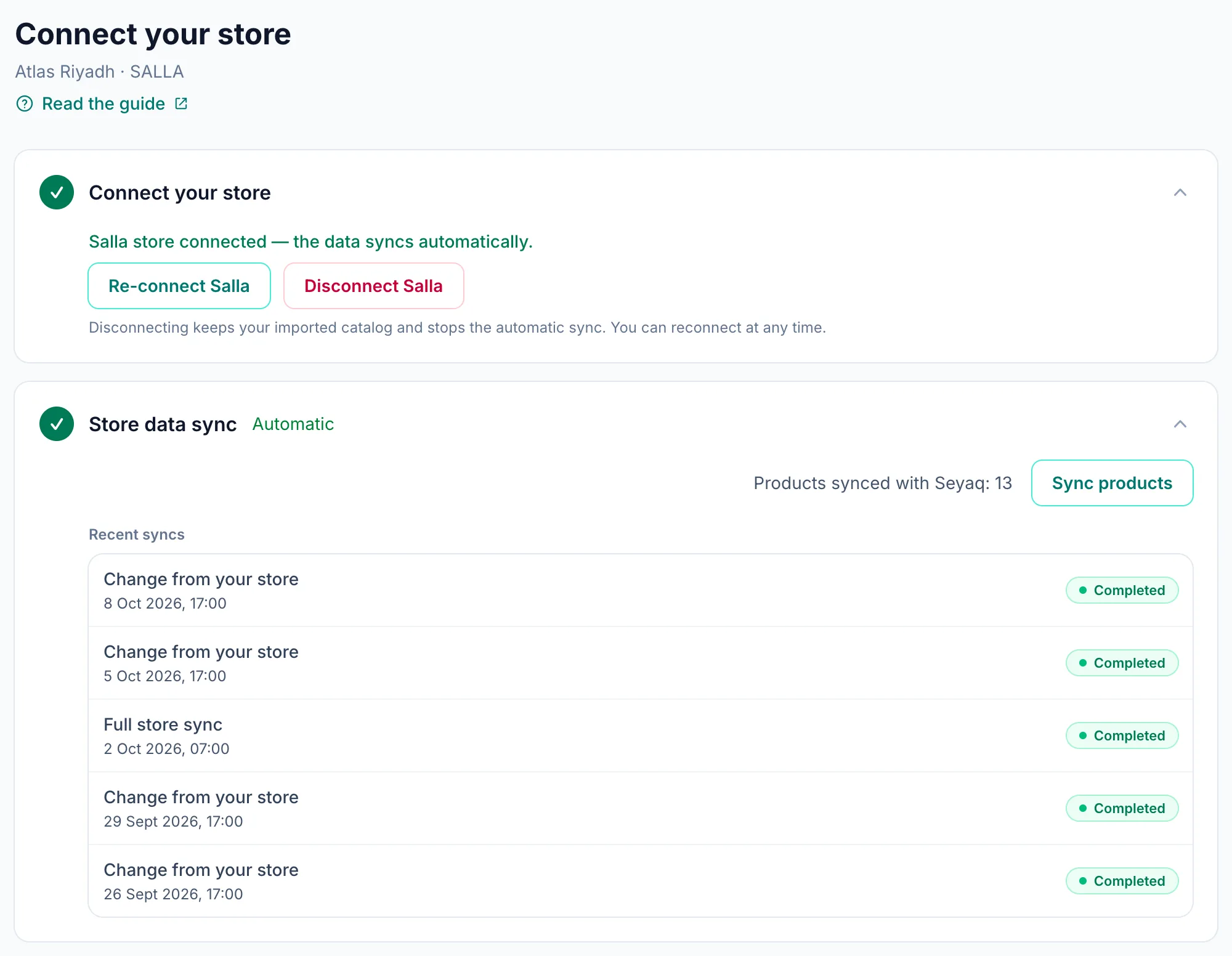Collapse the Connect your store section
This screenshot has width=1232, height=956.
pos(1180,192)
